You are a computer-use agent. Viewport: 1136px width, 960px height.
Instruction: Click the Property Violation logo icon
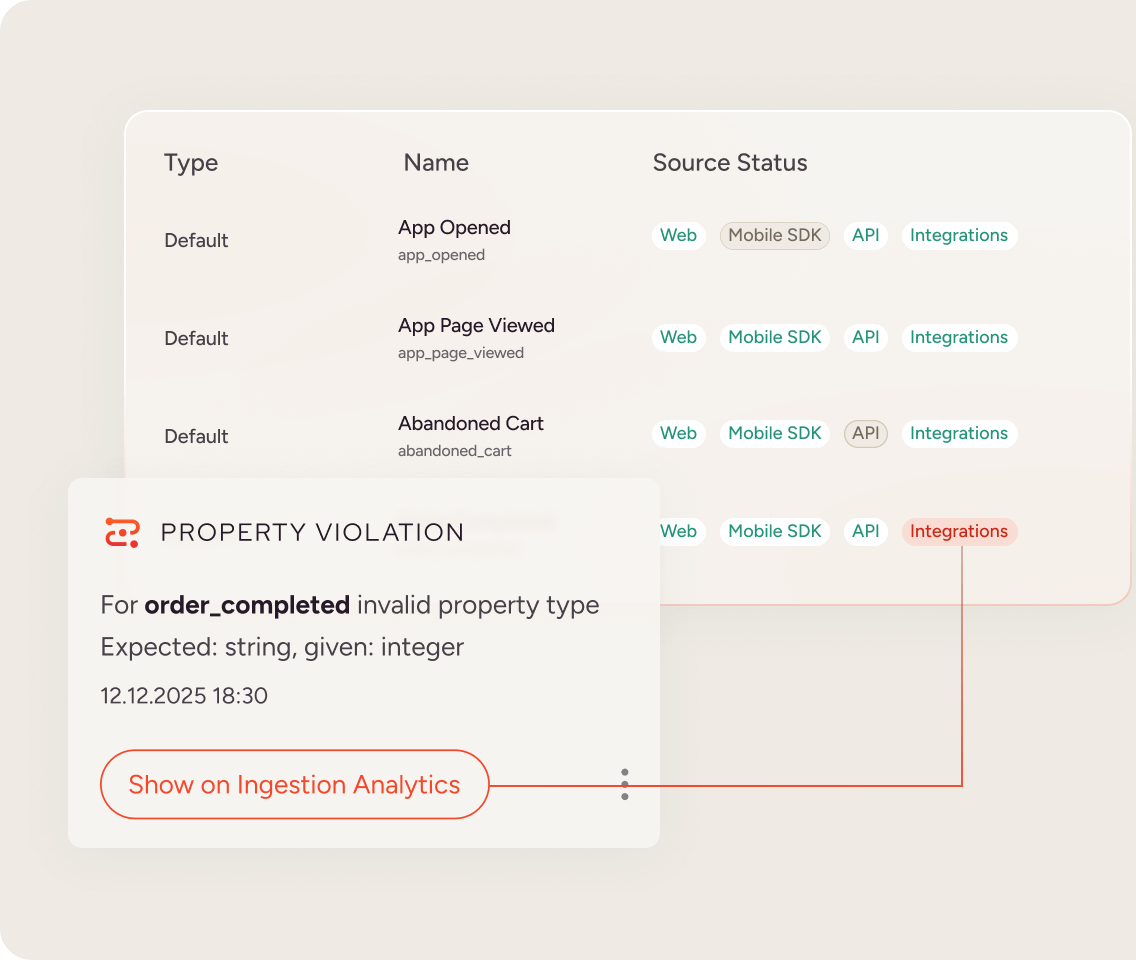(x=123, y=532)
